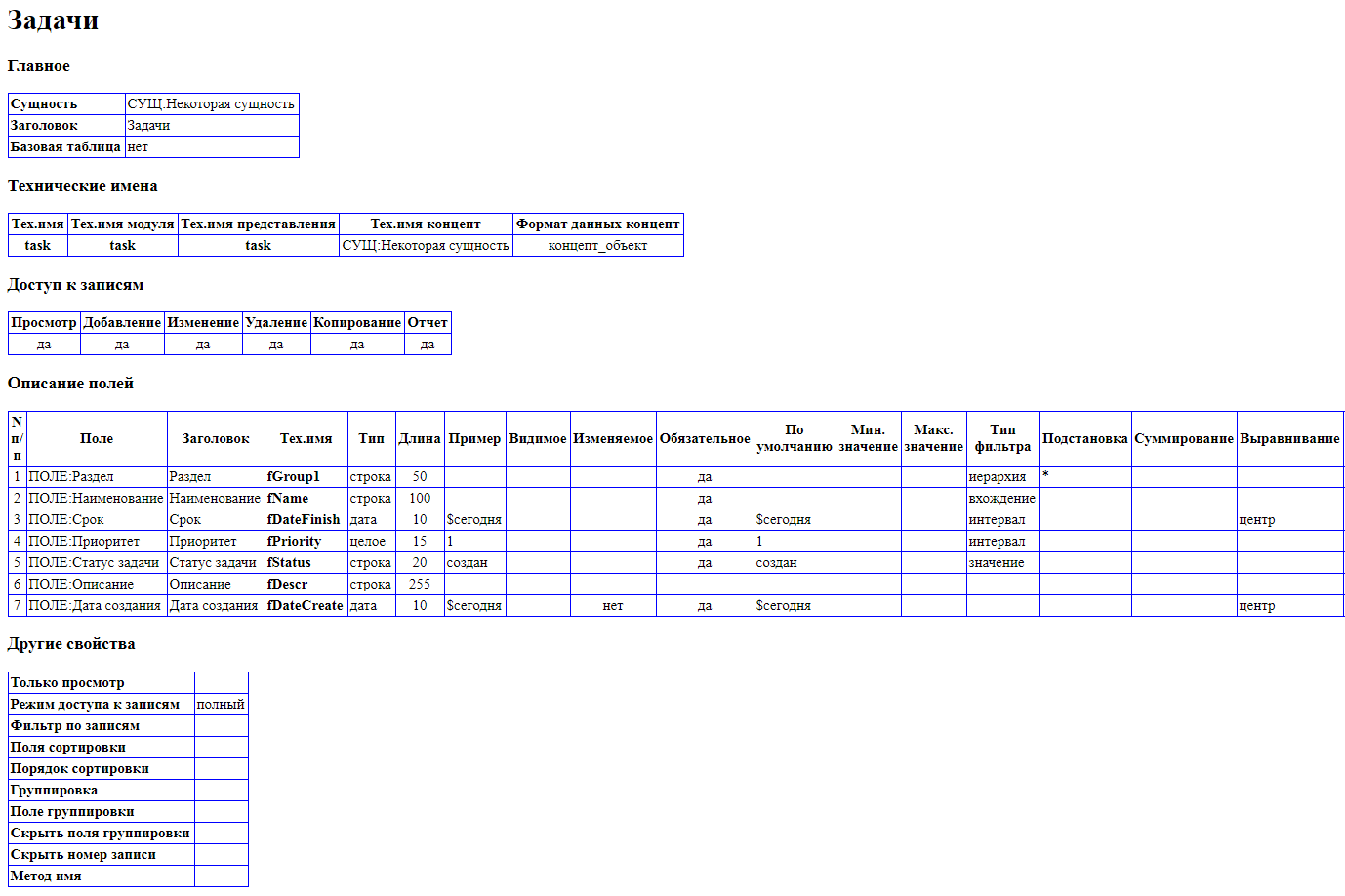Click the "Тип фильтра" column header
Screen dimensions: 1345x896
[x=1002, y=438]
